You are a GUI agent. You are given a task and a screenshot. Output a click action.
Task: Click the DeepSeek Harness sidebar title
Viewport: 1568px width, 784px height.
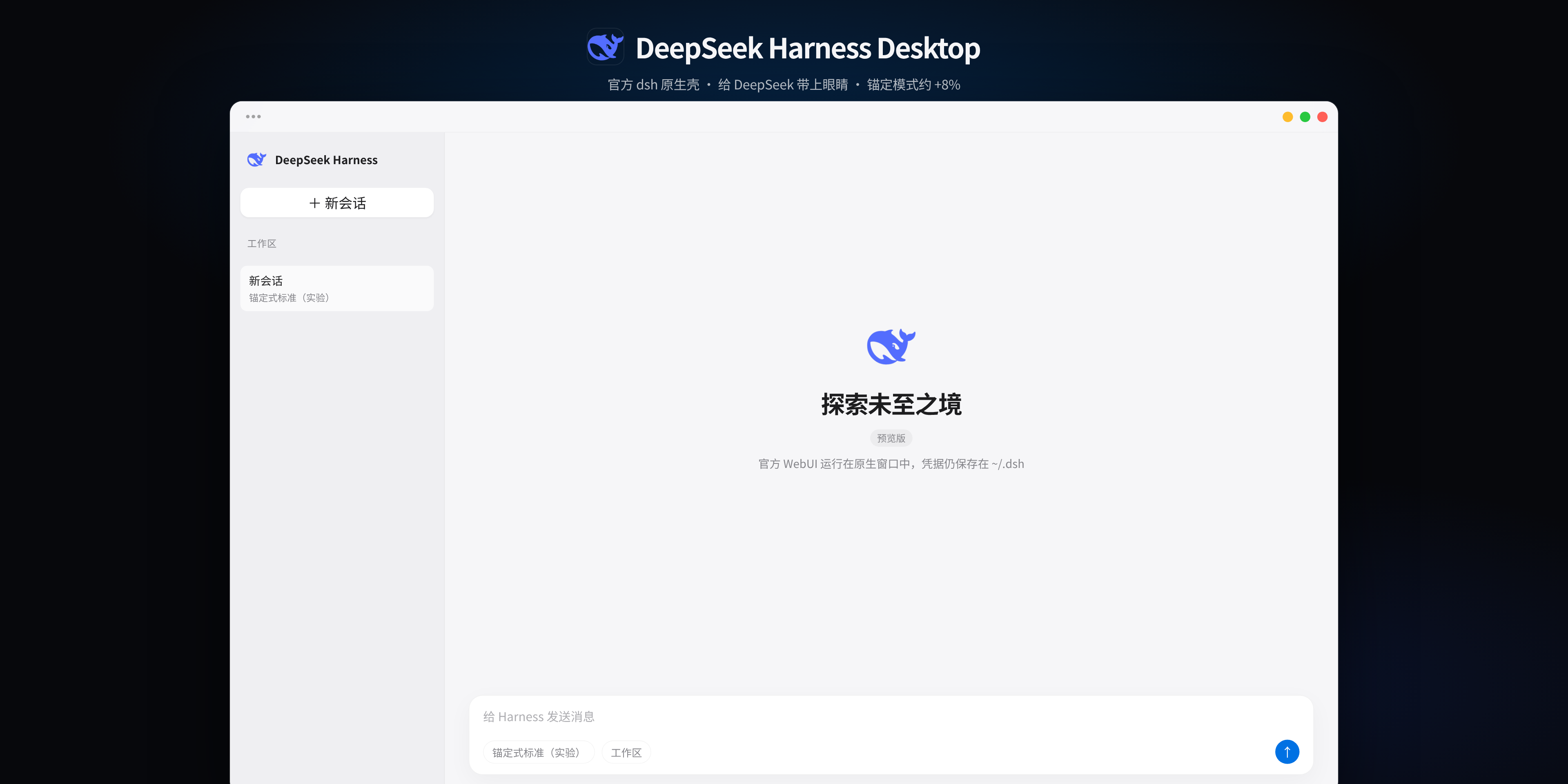326,160
